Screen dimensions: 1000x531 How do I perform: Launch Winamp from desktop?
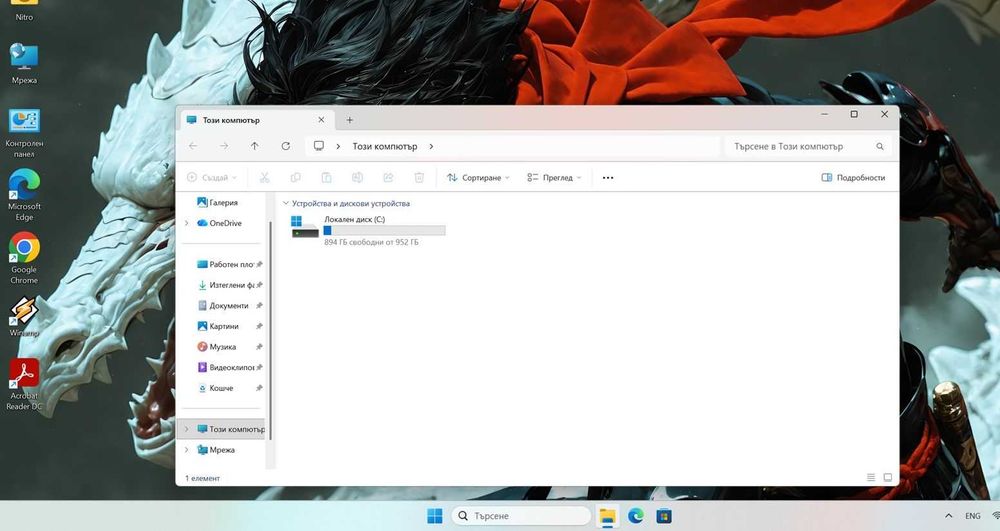pos(24,317)
